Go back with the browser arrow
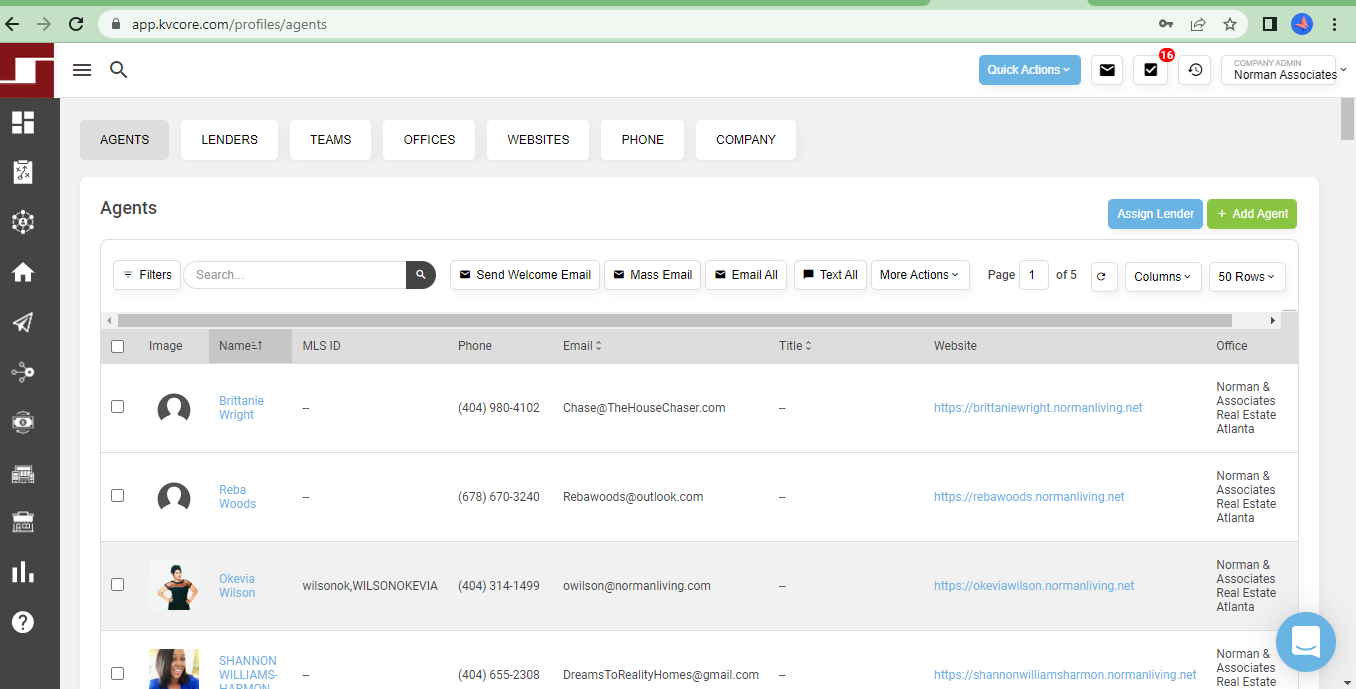 12,24
